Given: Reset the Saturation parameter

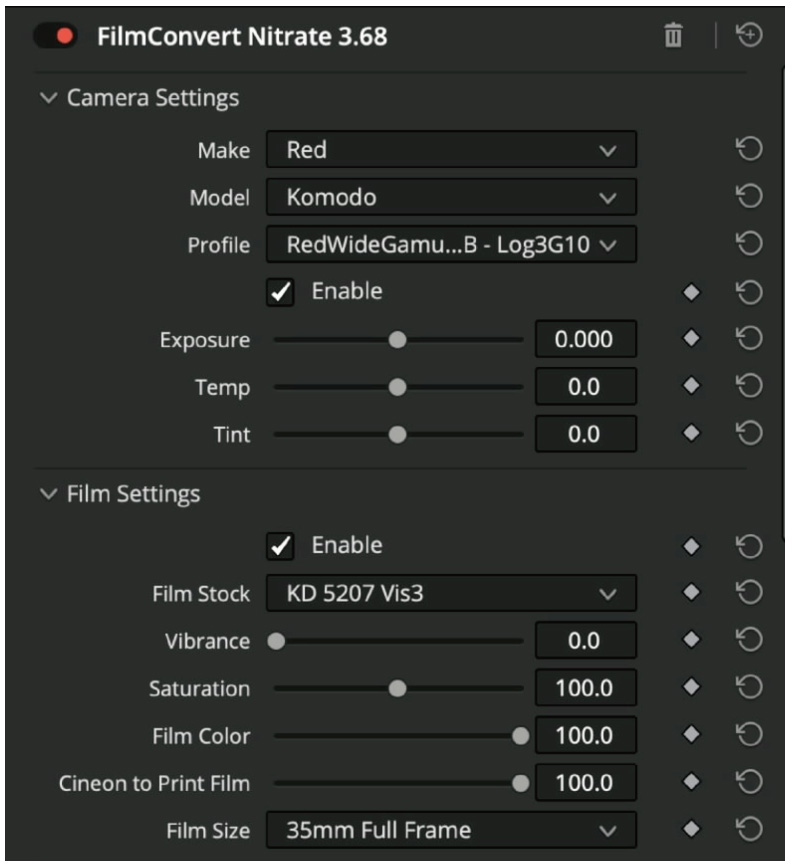Looking at the screenshot, I should [x=749, y=688].
